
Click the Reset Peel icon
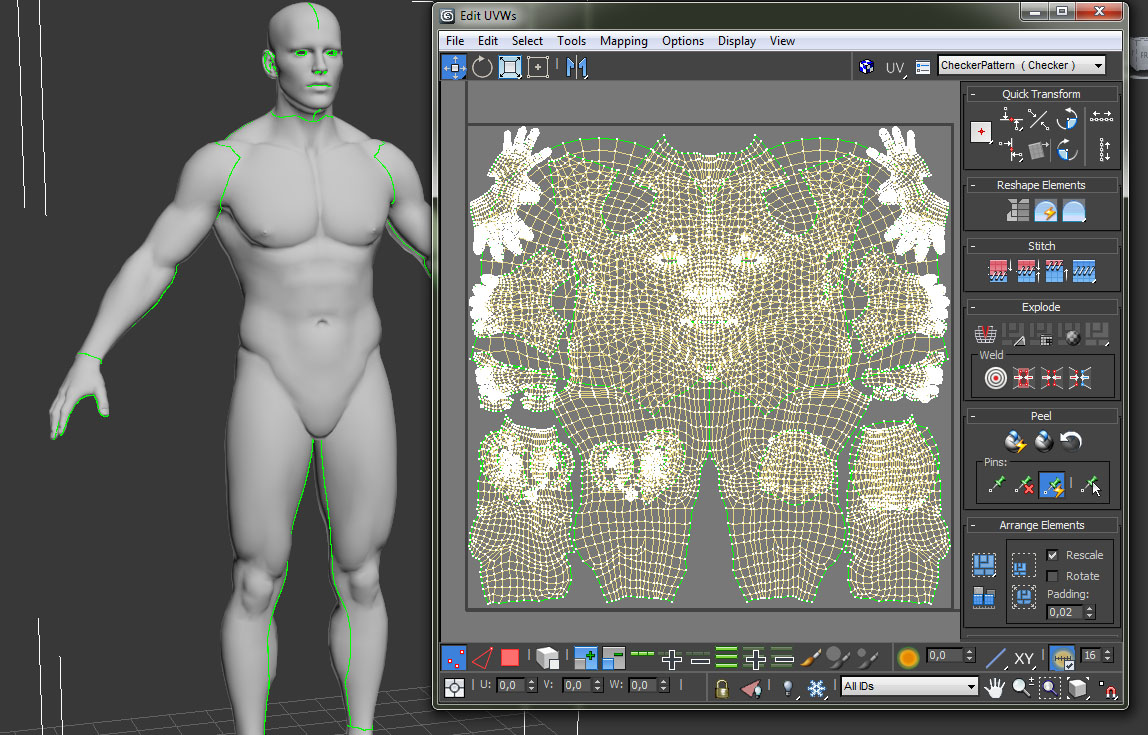(1071, 441)
